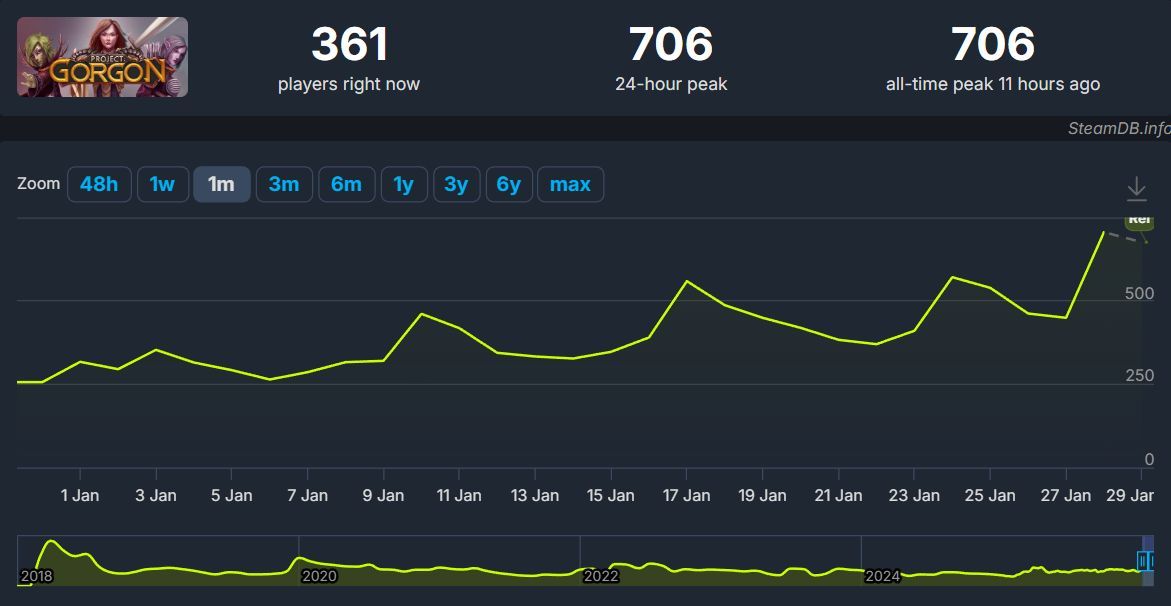Click the Project Gorgon game thumbnail
This screenshot has width=1171, height=606.
pyautogui.click(x=102, y=57)
